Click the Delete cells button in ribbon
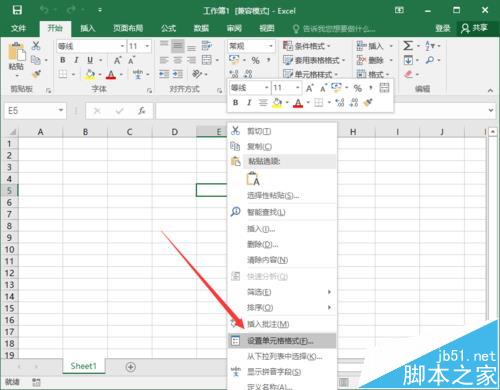 [x=374, y=60]
